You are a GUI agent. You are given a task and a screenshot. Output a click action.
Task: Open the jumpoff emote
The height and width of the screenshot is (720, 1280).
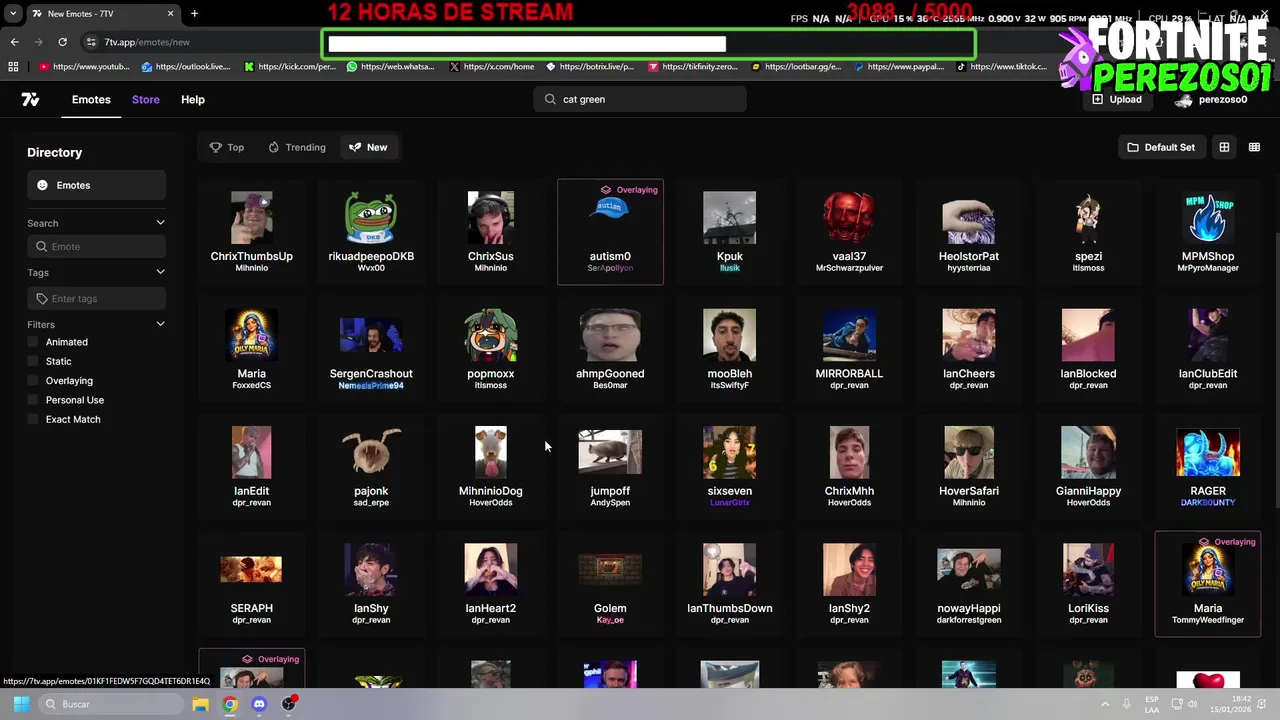[610, 467]
